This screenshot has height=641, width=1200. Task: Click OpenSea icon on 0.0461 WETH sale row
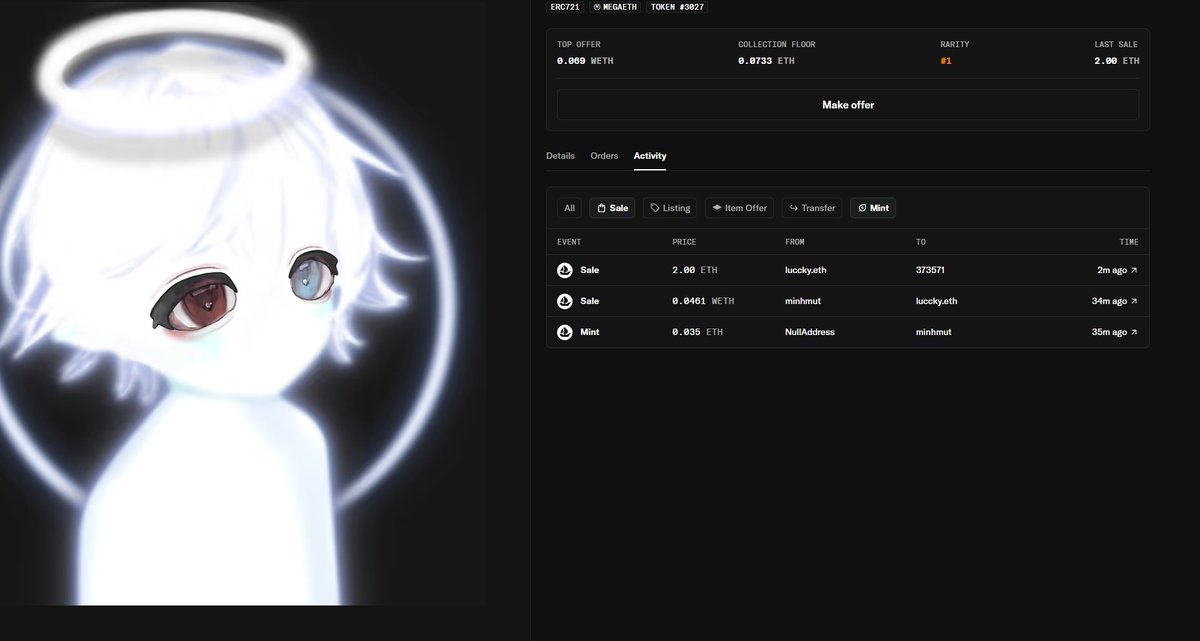[x=565, y=301]
